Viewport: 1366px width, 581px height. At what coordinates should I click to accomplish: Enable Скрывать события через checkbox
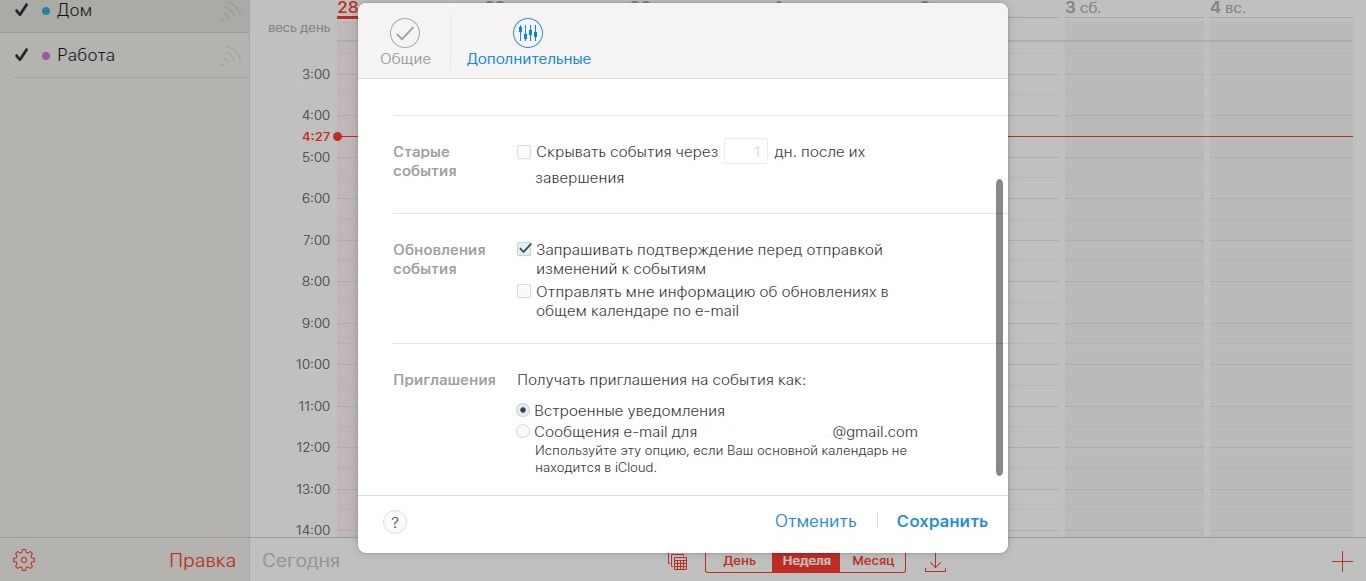[x=524, y=152]
